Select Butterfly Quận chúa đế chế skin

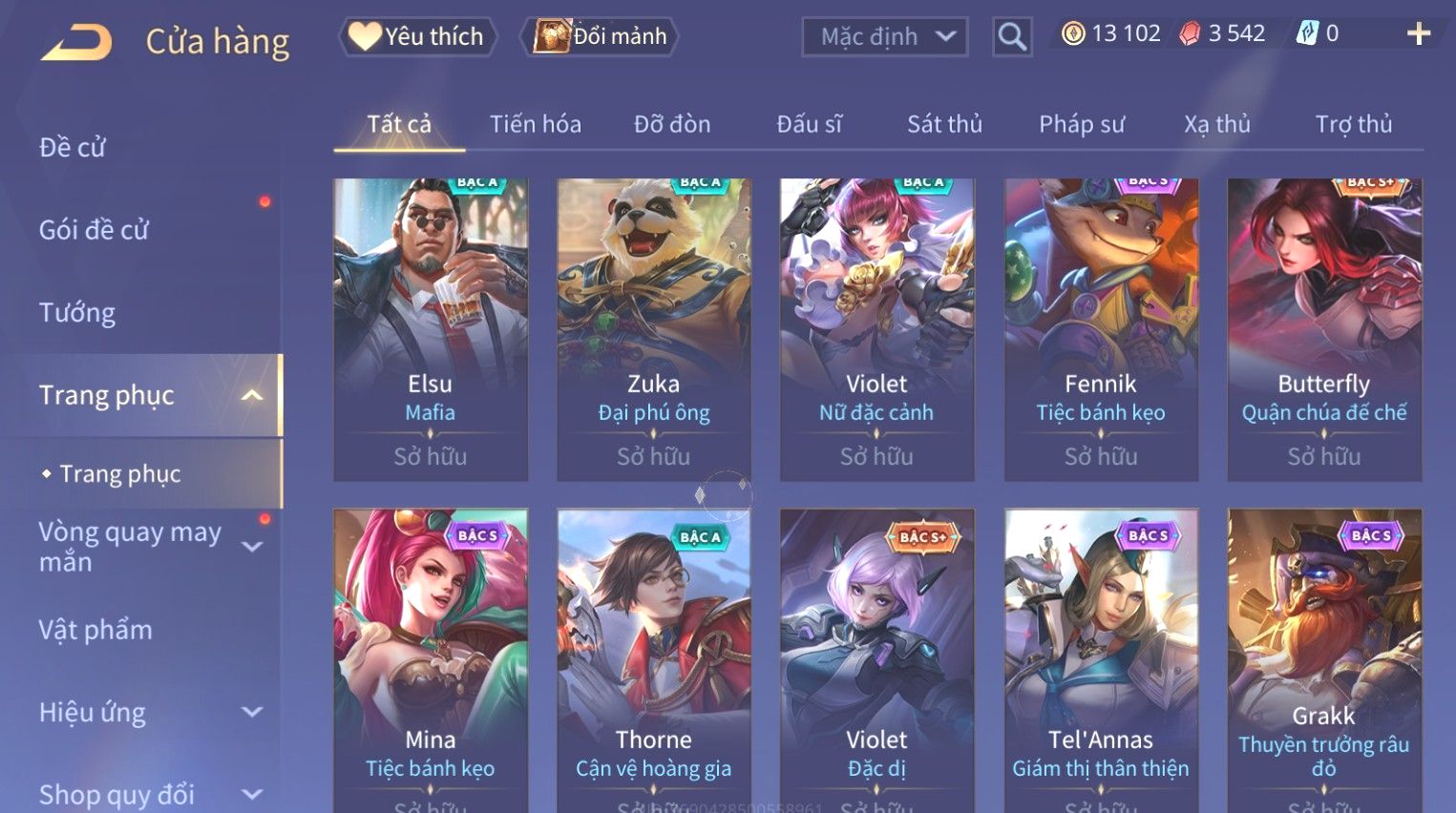(1324, 330)
